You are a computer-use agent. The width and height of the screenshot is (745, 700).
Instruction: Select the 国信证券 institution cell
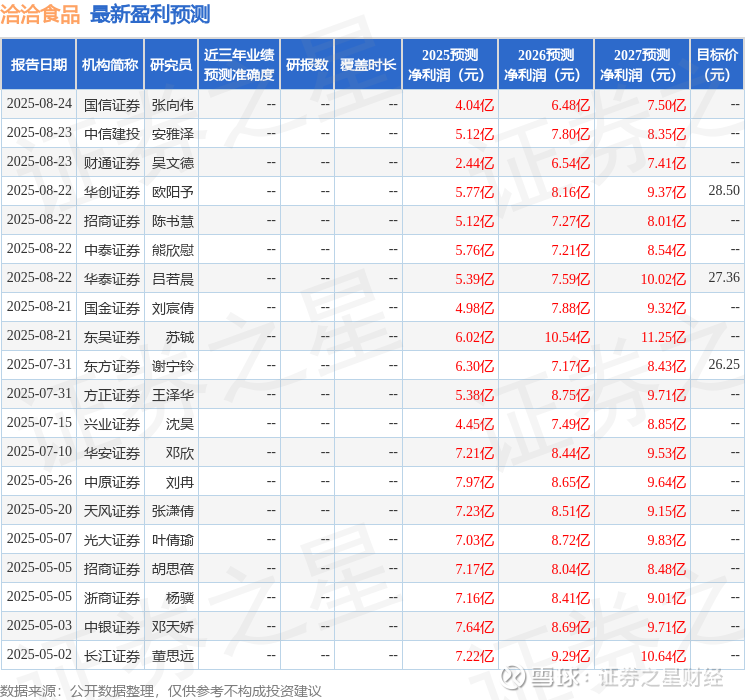coord(112,105)
